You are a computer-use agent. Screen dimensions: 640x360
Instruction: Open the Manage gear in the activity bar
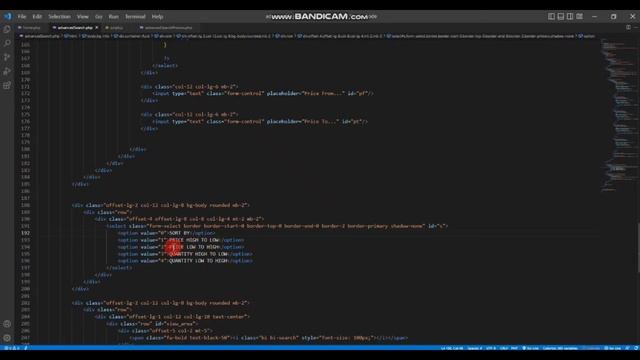(7, 338)
